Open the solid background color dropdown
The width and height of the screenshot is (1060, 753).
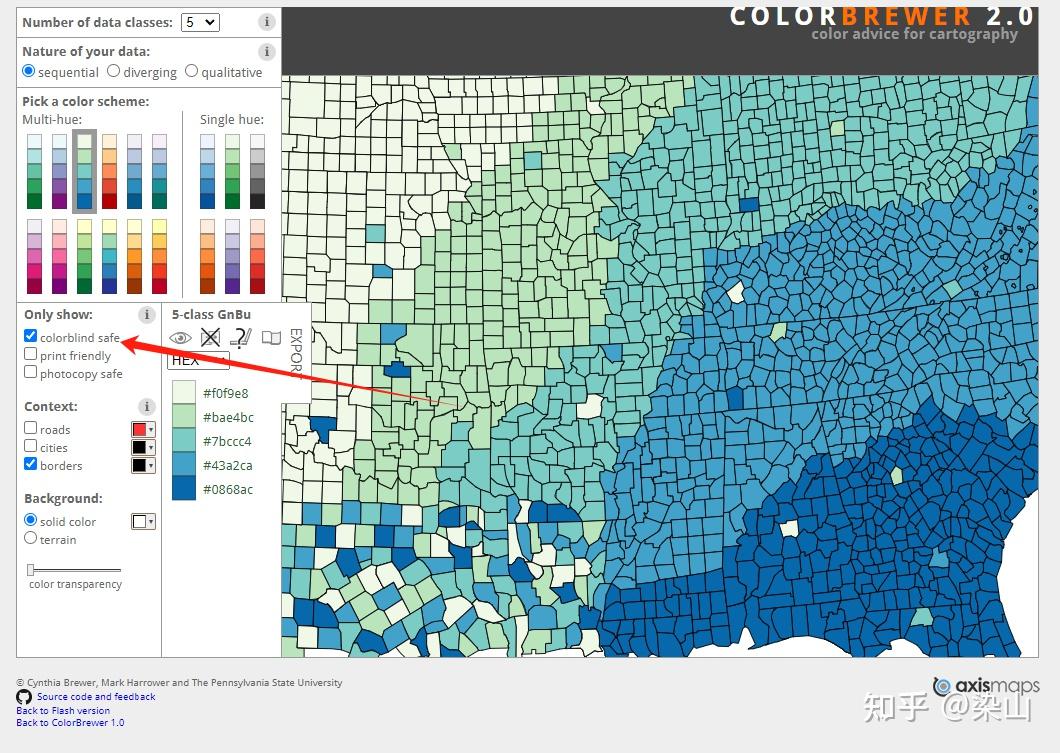coord(143,521)
